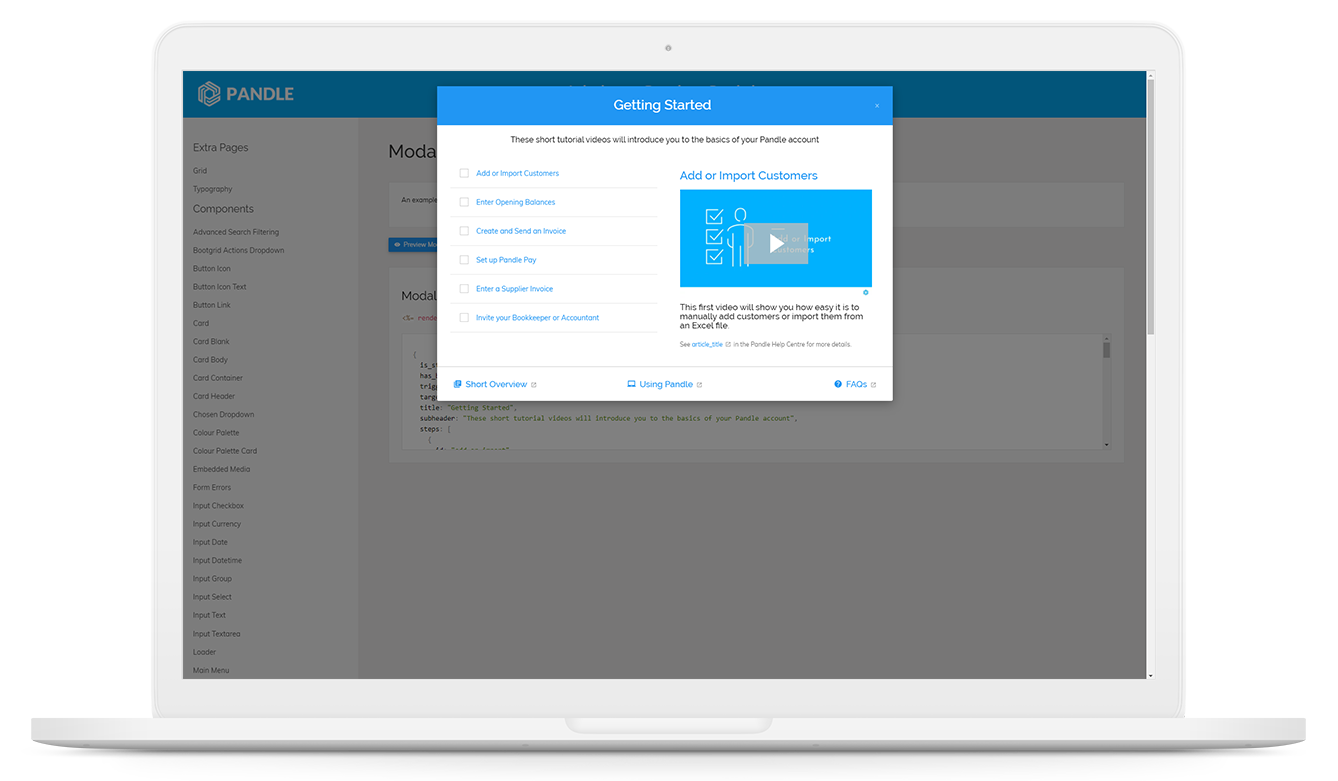Open Card Blank in the sidebar
This screenshot has height=781, width=1338.
point(211,341)
